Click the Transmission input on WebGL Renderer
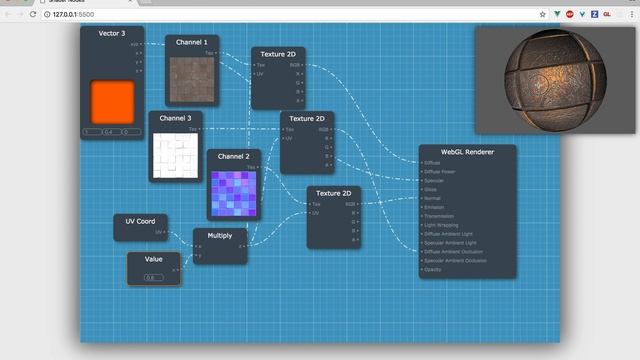This screenshot has height=360, width=640. pos(422,216)
